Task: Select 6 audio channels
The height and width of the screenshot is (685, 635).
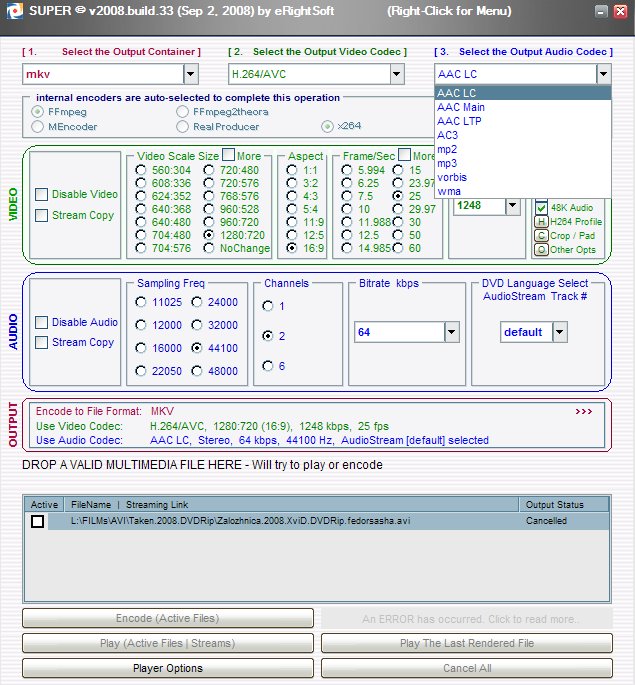Action: click(268, 366)
